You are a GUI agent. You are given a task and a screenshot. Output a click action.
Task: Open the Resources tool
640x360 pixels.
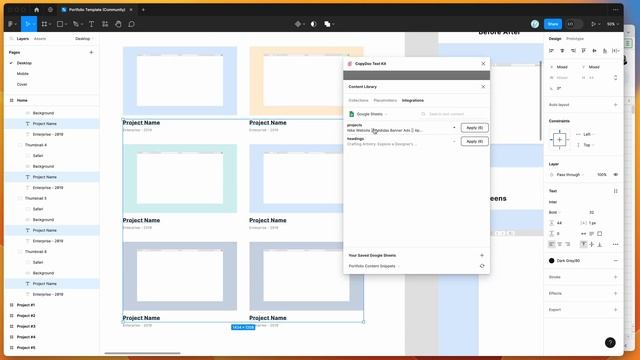[x=105, y=24]
